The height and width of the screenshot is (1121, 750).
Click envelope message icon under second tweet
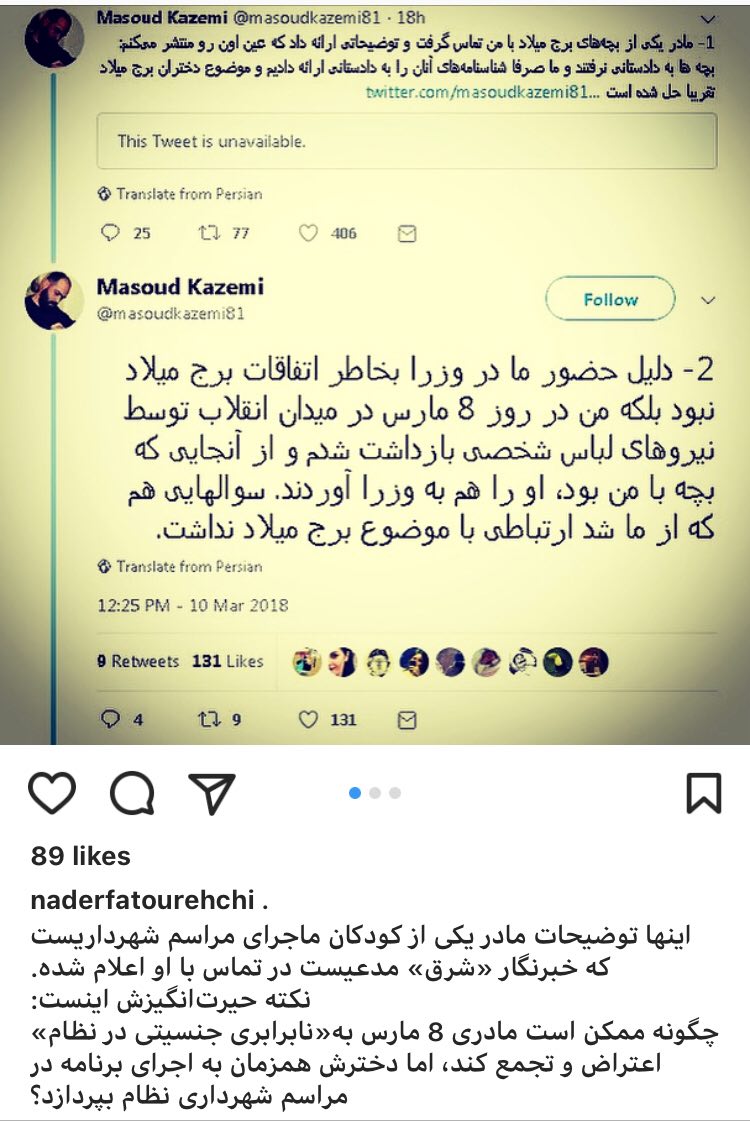407,720
